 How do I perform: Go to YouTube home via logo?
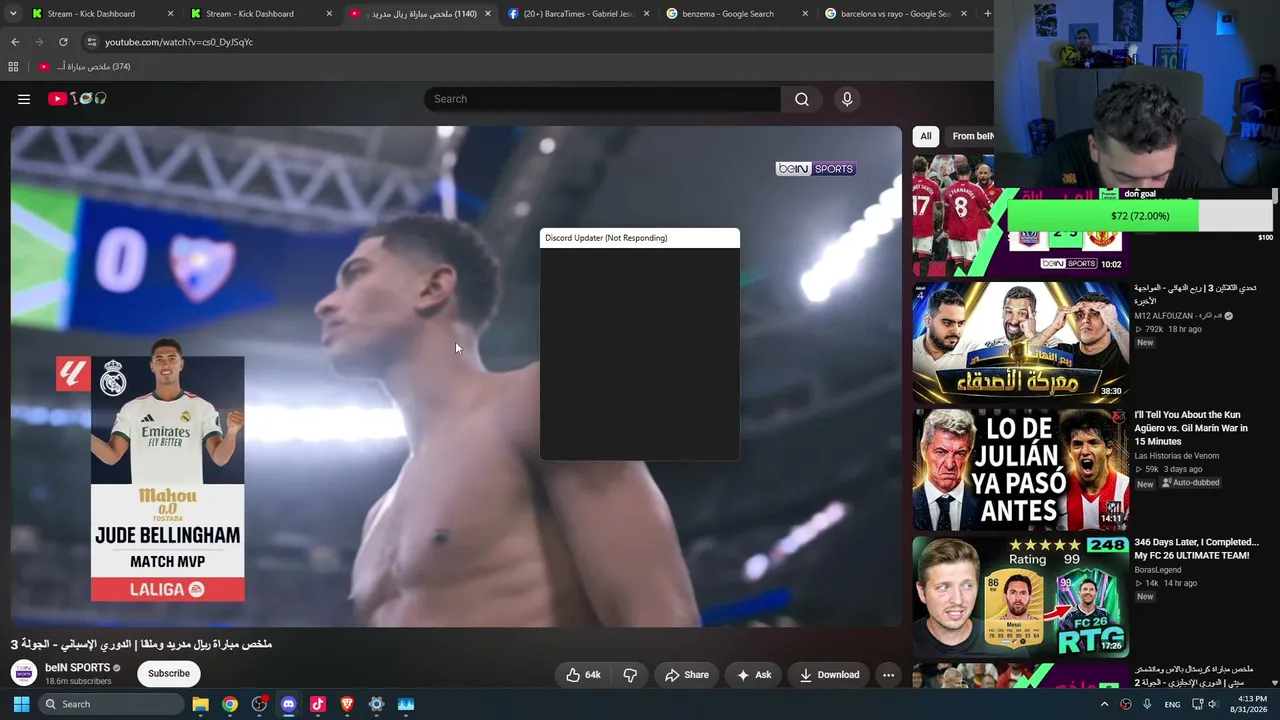[x=77, y=99]
